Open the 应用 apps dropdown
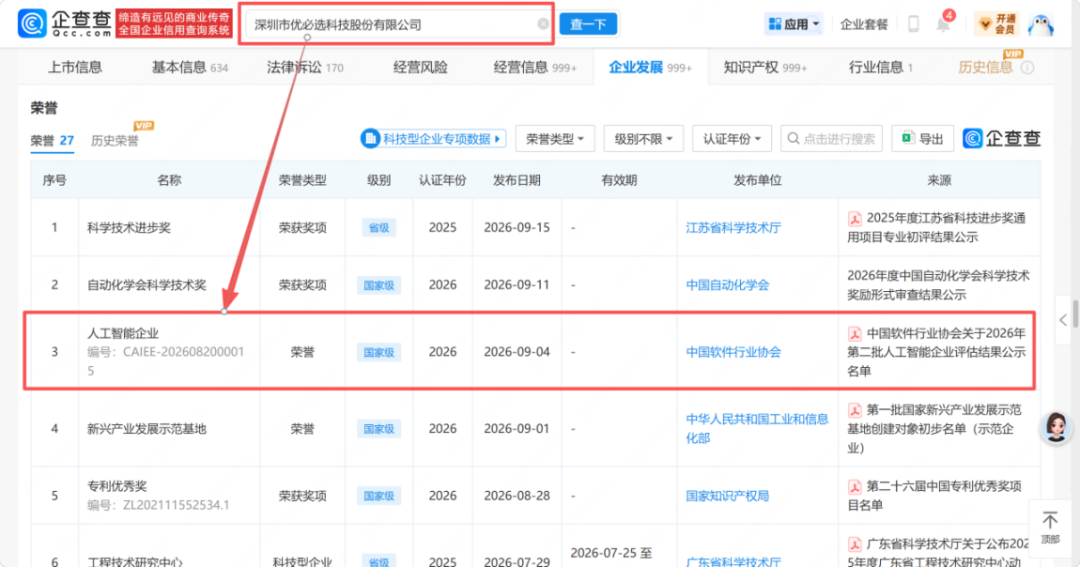The width and height of the screenshot is (1080, 567). click(x=793, y=24)
